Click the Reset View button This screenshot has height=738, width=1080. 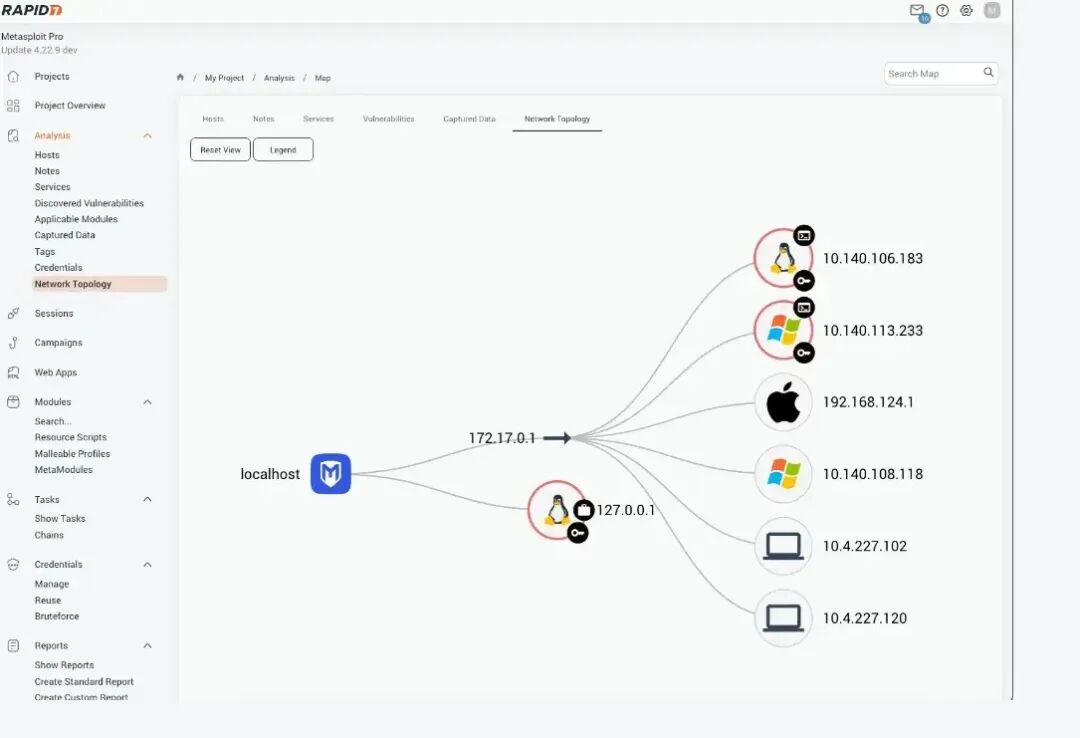pyautogui.click(x=219, y=149)
